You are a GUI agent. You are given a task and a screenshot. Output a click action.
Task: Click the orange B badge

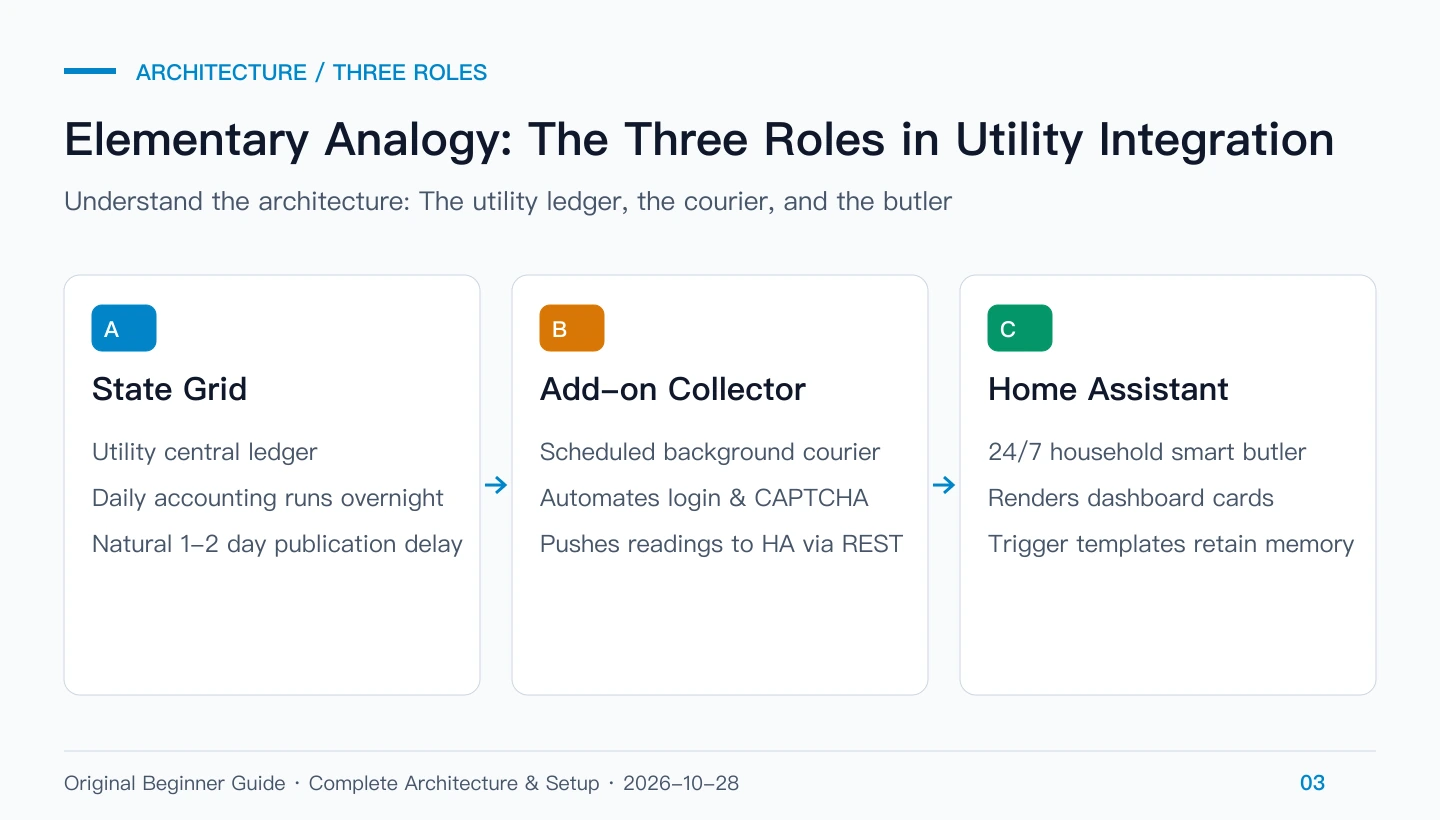click(572, 328)
